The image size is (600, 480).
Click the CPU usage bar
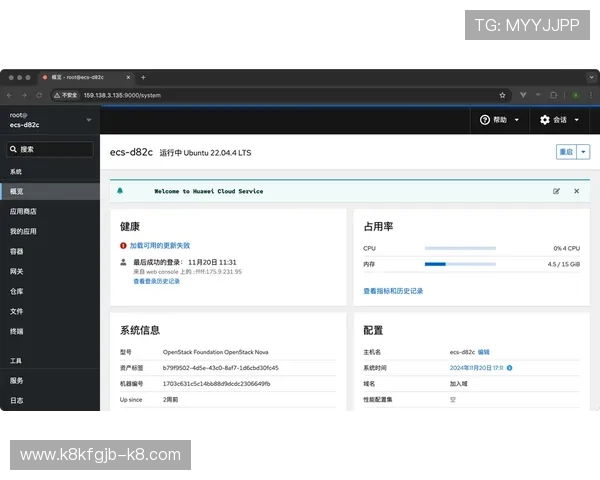click(x=460, y=248)
